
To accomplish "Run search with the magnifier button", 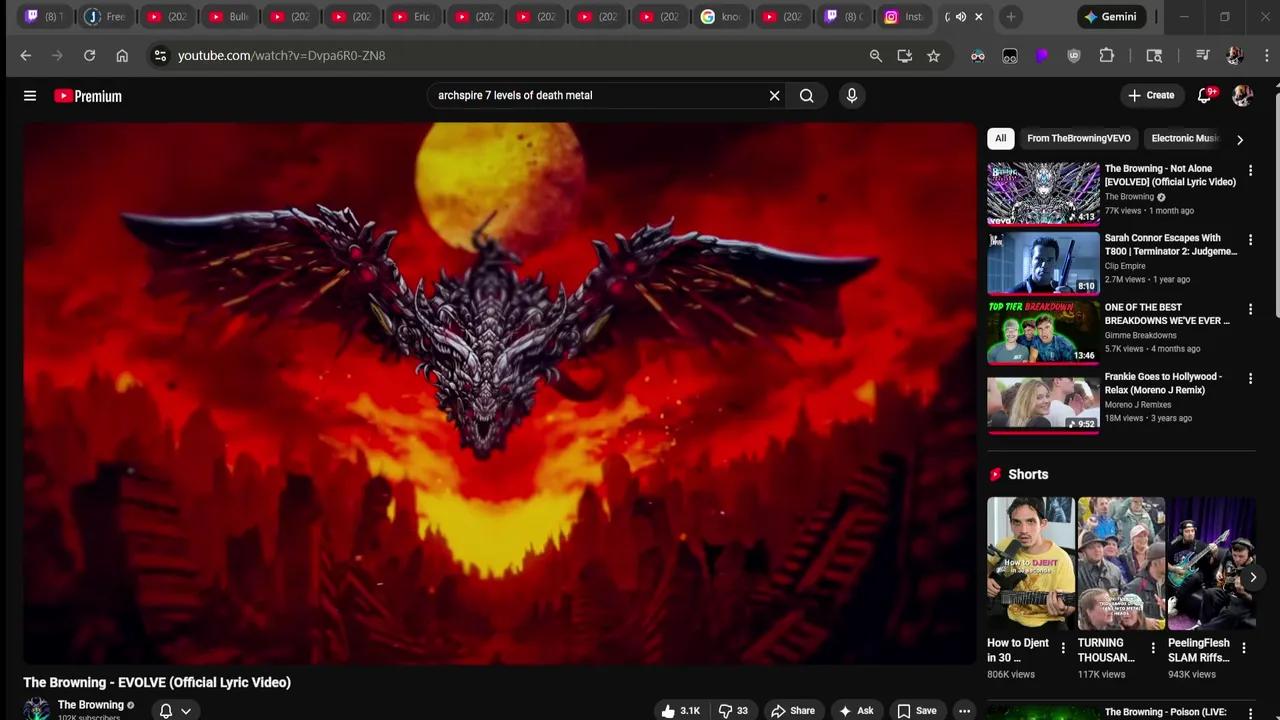I will (x=806, y=96).
